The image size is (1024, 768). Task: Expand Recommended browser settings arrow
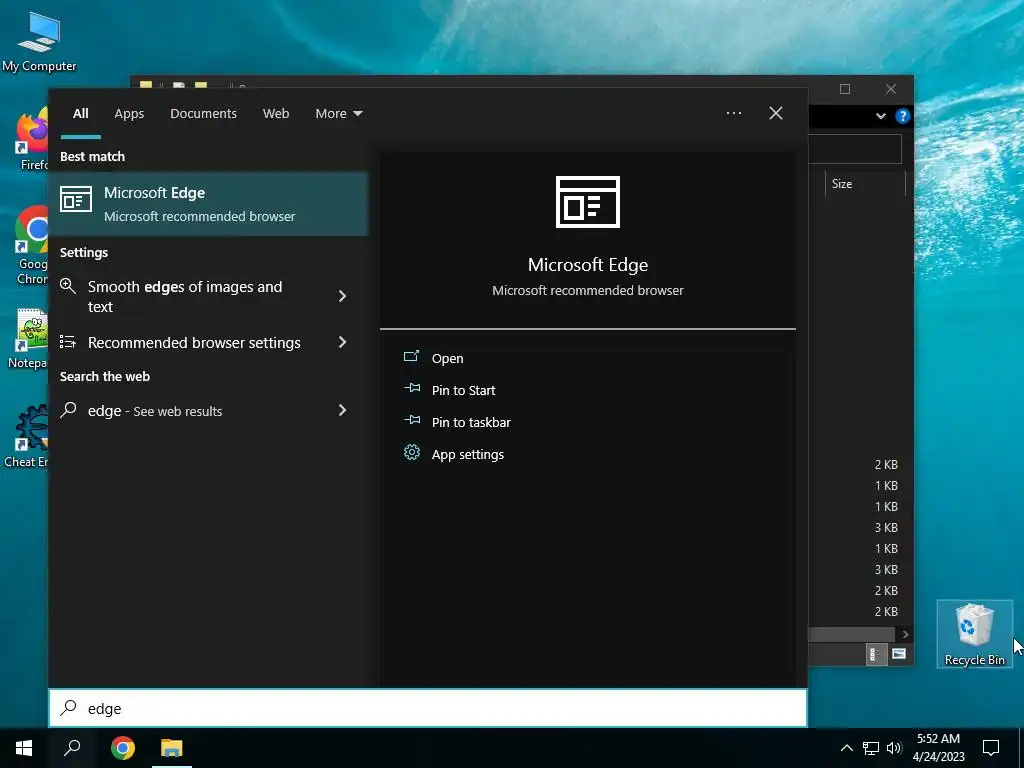coord(342,342)
